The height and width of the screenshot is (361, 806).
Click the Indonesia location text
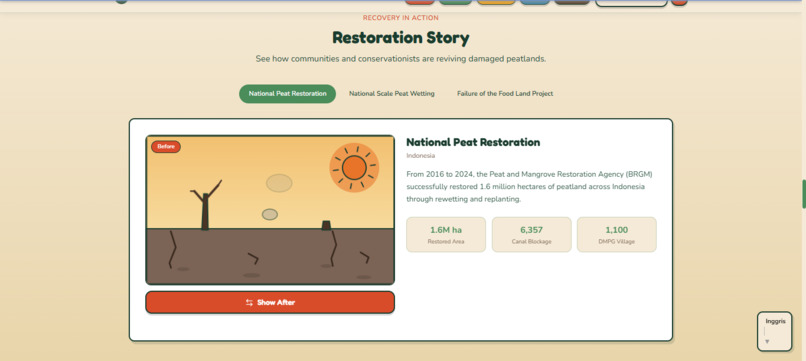pos(420,155)
